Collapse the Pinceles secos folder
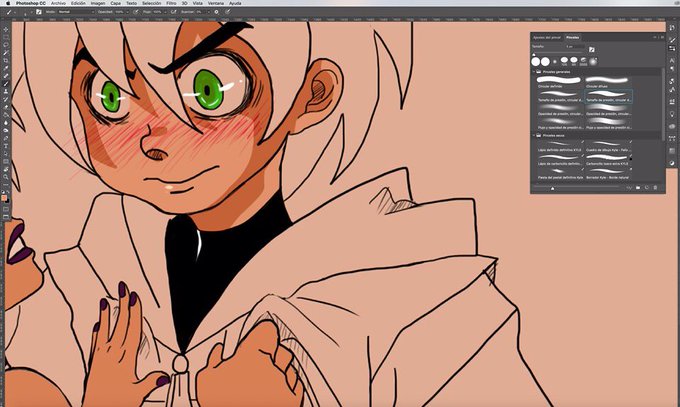 click(534, 135)
